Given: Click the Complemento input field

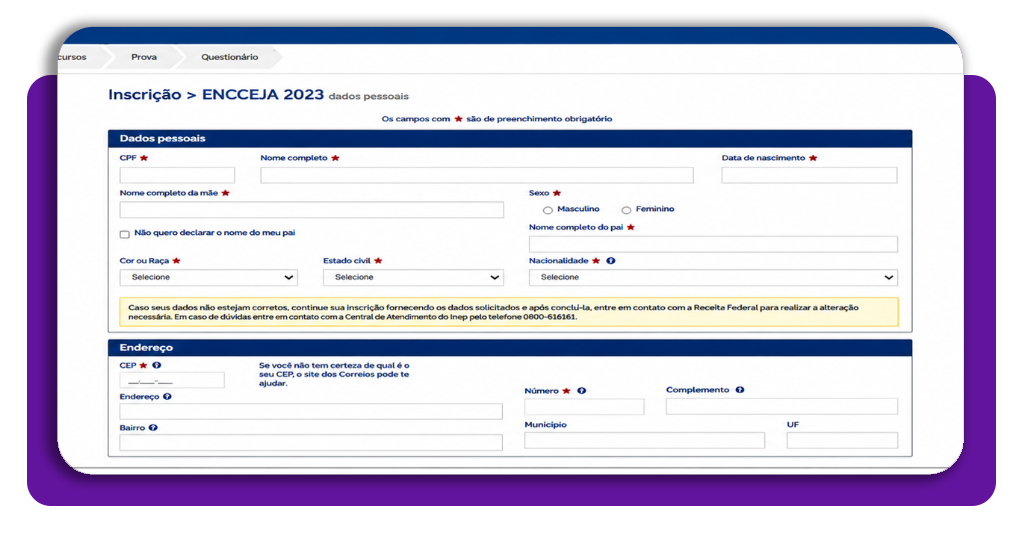Looking at the screenshot, I should (x=782, y=407).
